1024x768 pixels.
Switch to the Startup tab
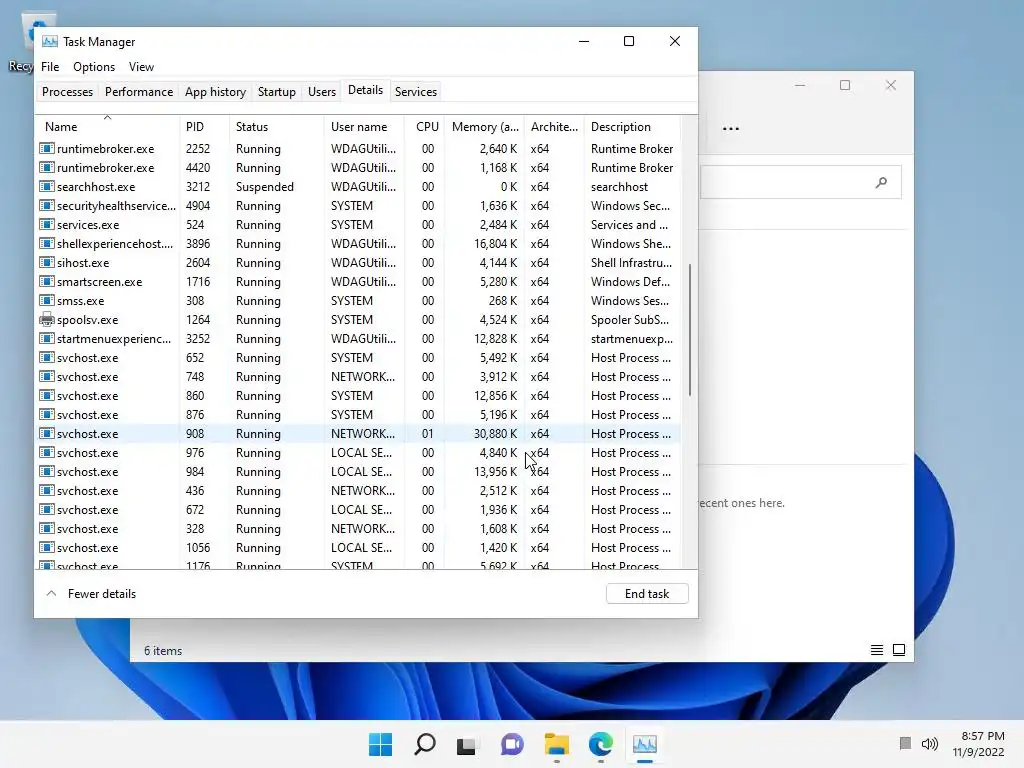276,92
